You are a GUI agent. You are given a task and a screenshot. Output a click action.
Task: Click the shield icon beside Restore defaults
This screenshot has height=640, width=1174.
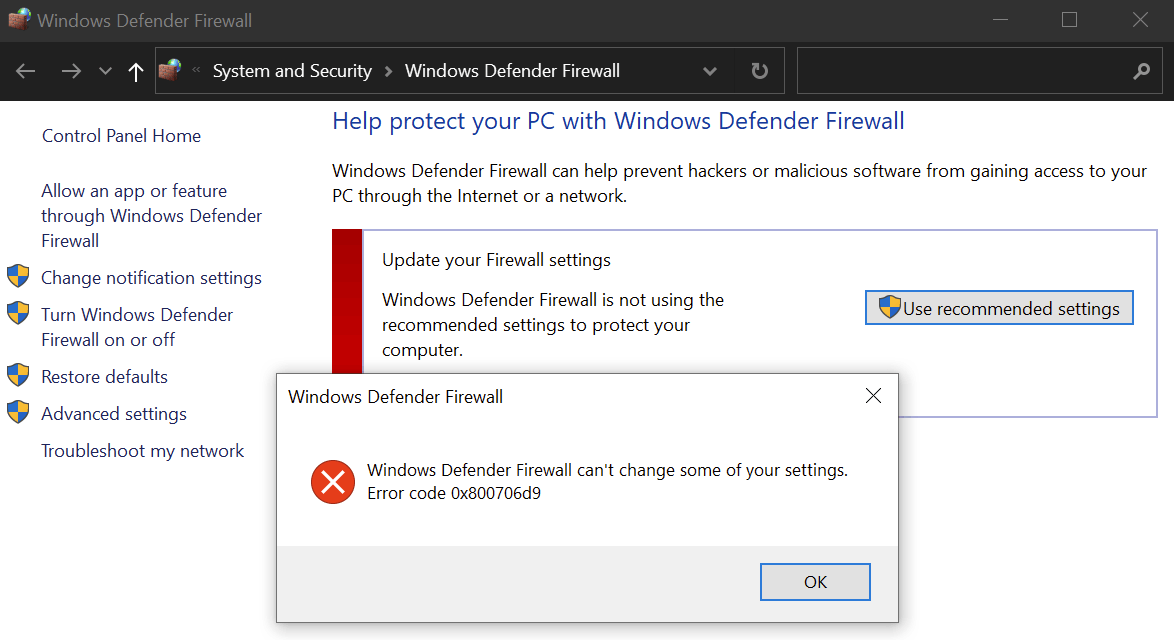(x=18, y=376)
